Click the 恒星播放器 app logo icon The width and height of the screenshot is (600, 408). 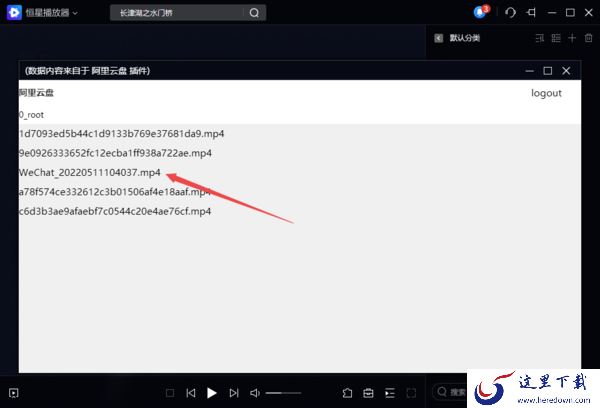(x=14, y=13)
